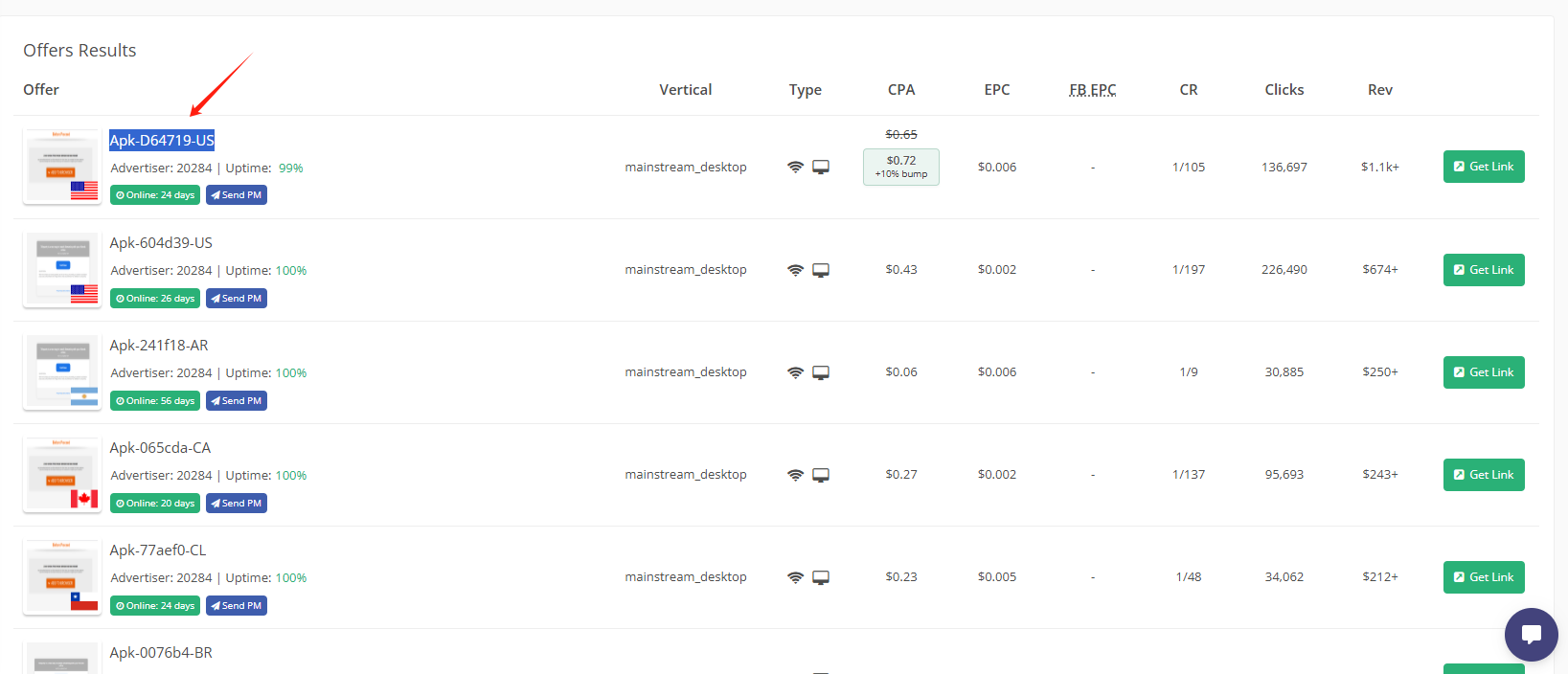Click the desktop monitor icon for Apk-D64719-US

[x=821, y=167]
